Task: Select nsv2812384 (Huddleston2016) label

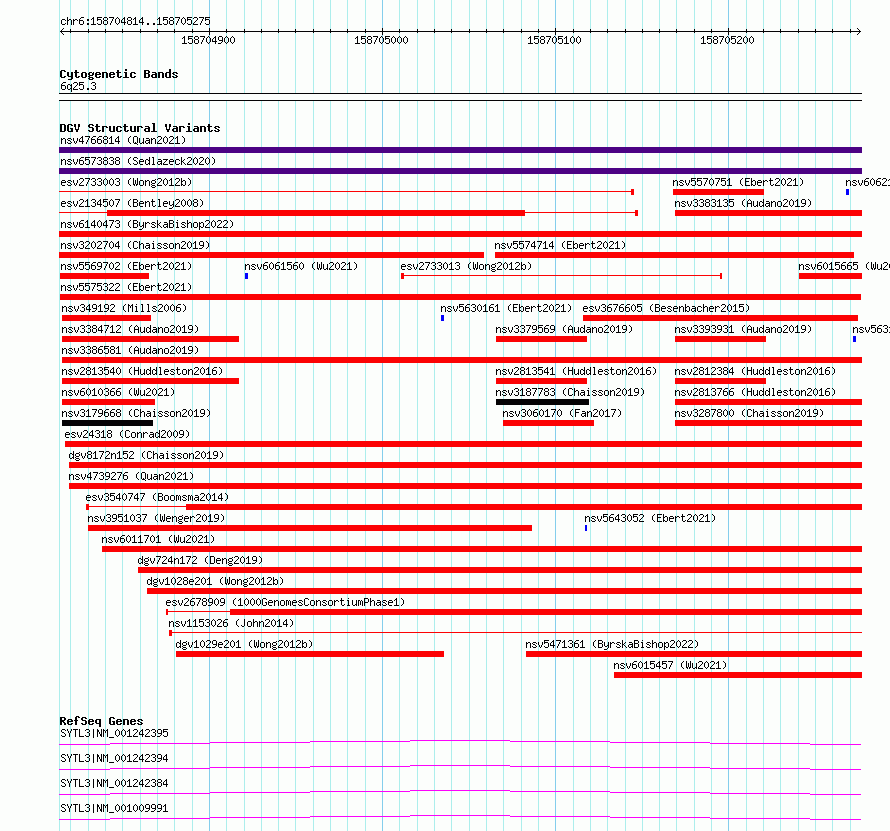Action: [x=755, y=371]
